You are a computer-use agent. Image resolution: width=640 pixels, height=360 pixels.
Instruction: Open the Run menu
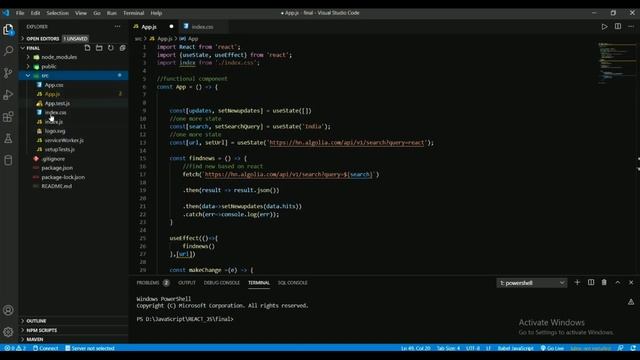pos(111,13)
